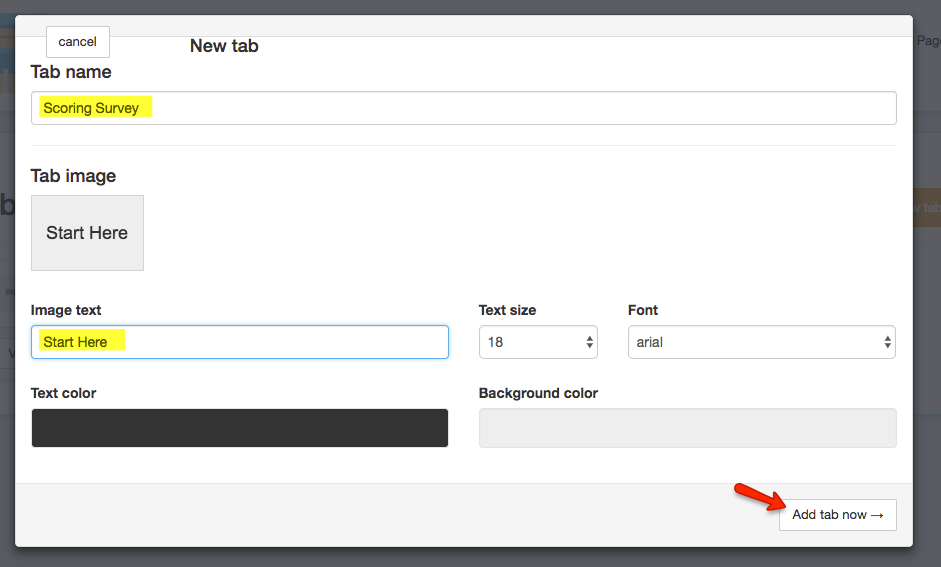Pick the light gray Background color swatch
The width and height of the screenshot is (941, 567).
(x=687, y=428)
